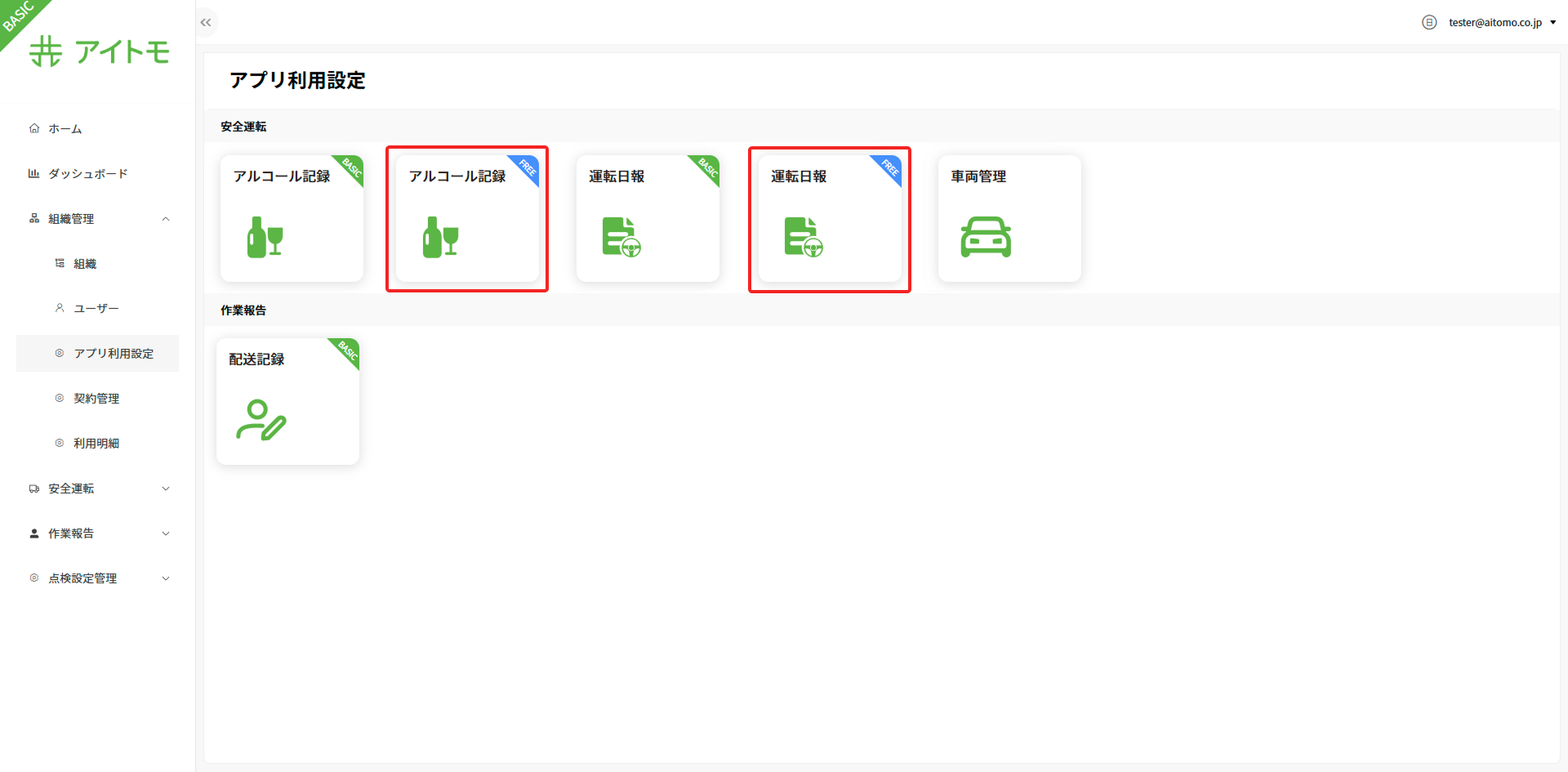Collapse sidebar with the double-chevron icon
1568x772 pixels.
pyautogui.click(x=206, y=23)
